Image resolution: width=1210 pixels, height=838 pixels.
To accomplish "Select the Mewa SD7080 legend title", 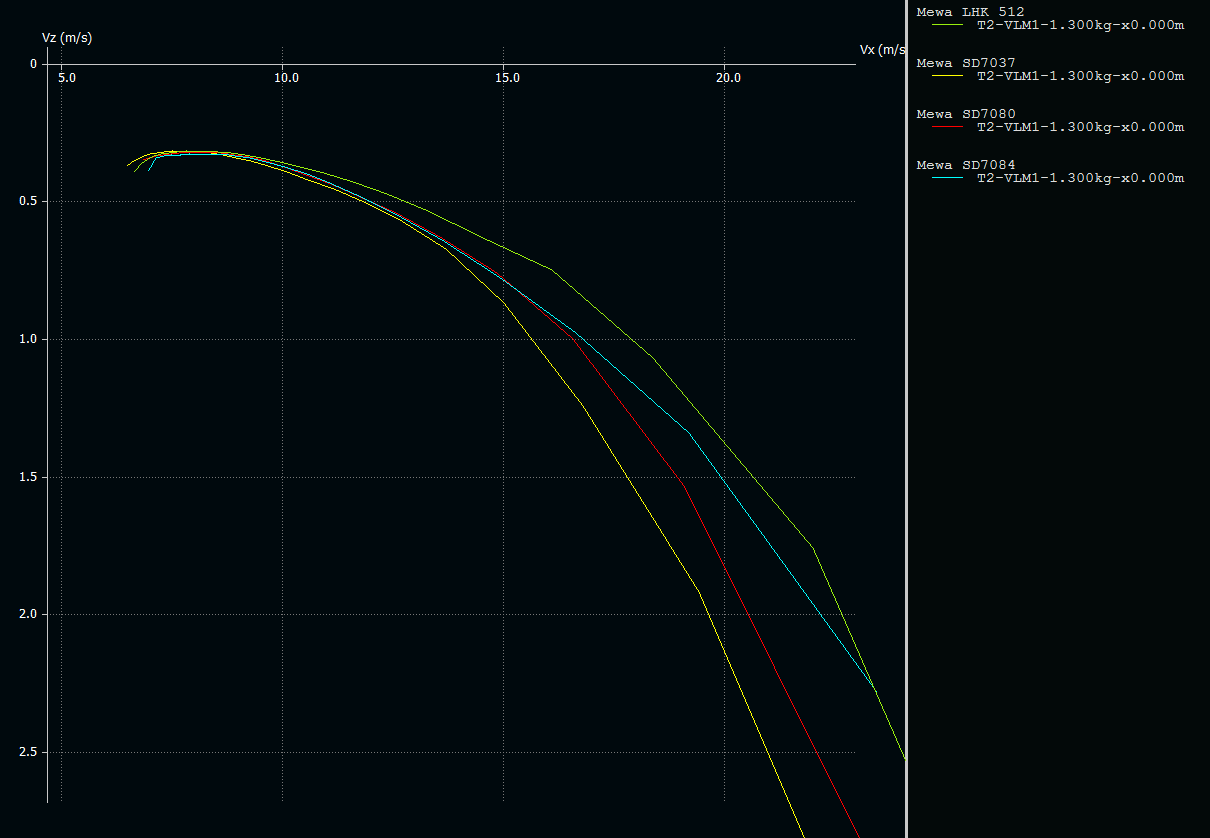I will click(966, 114).
